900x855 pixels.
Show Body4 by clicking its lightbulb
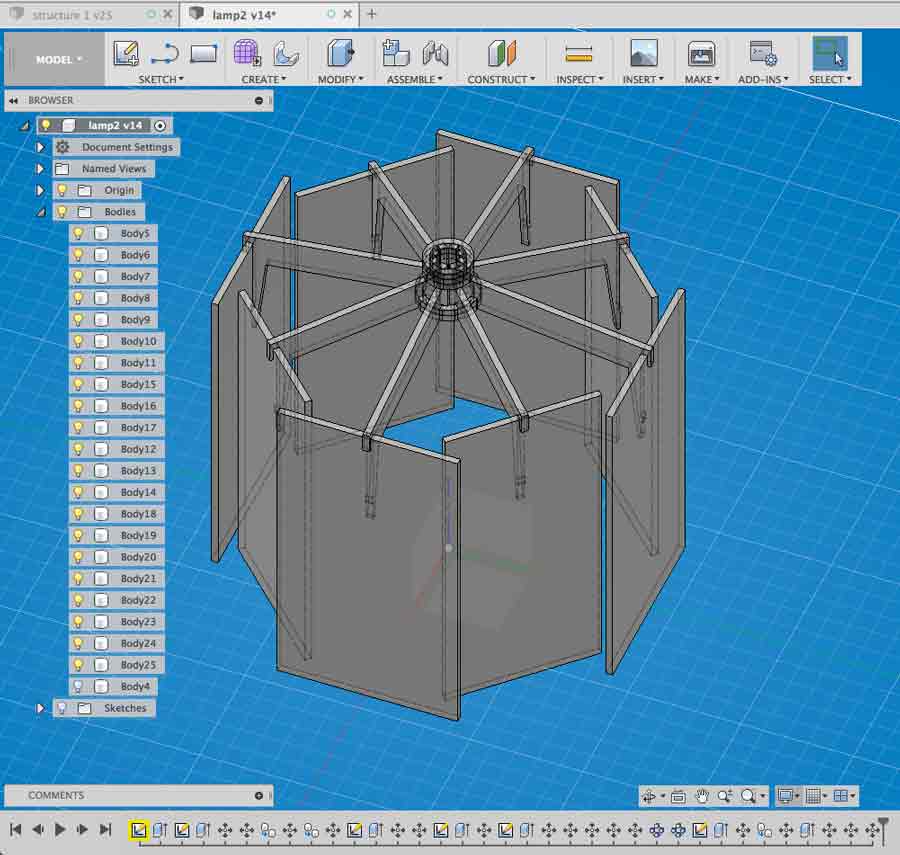pos(79,686)
